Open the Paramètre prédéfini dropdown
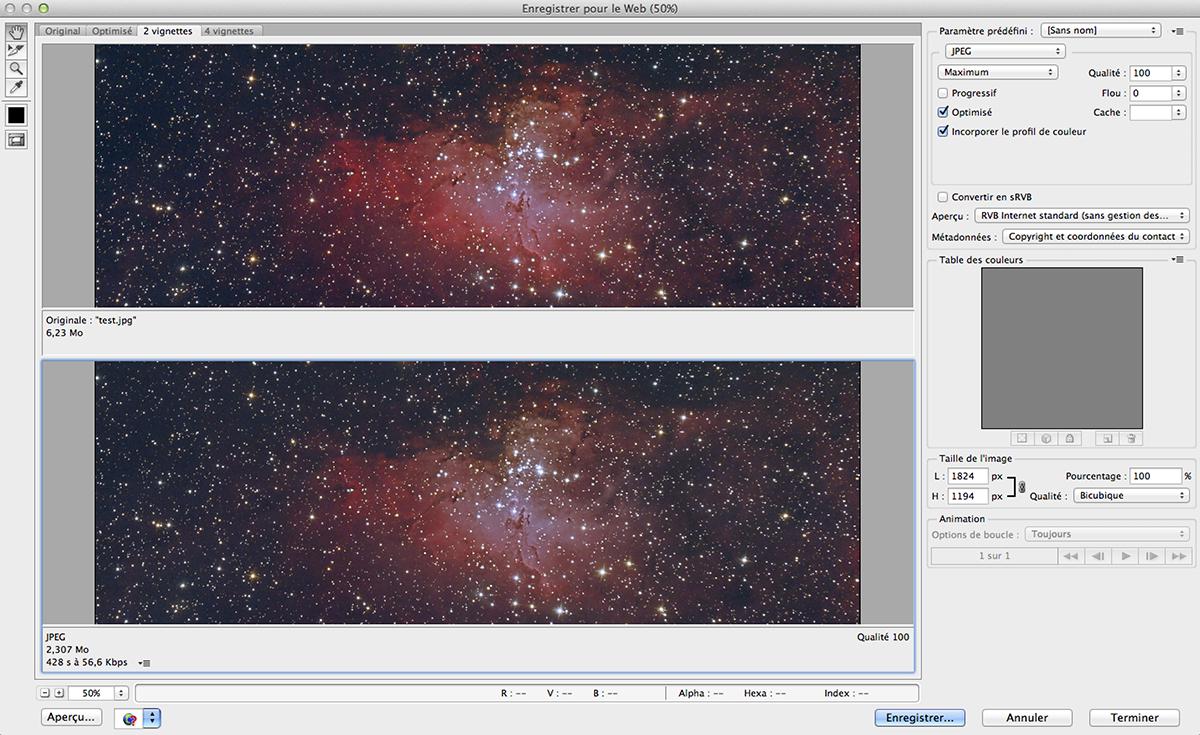1200x735 pixels. tap(1101, 31)
